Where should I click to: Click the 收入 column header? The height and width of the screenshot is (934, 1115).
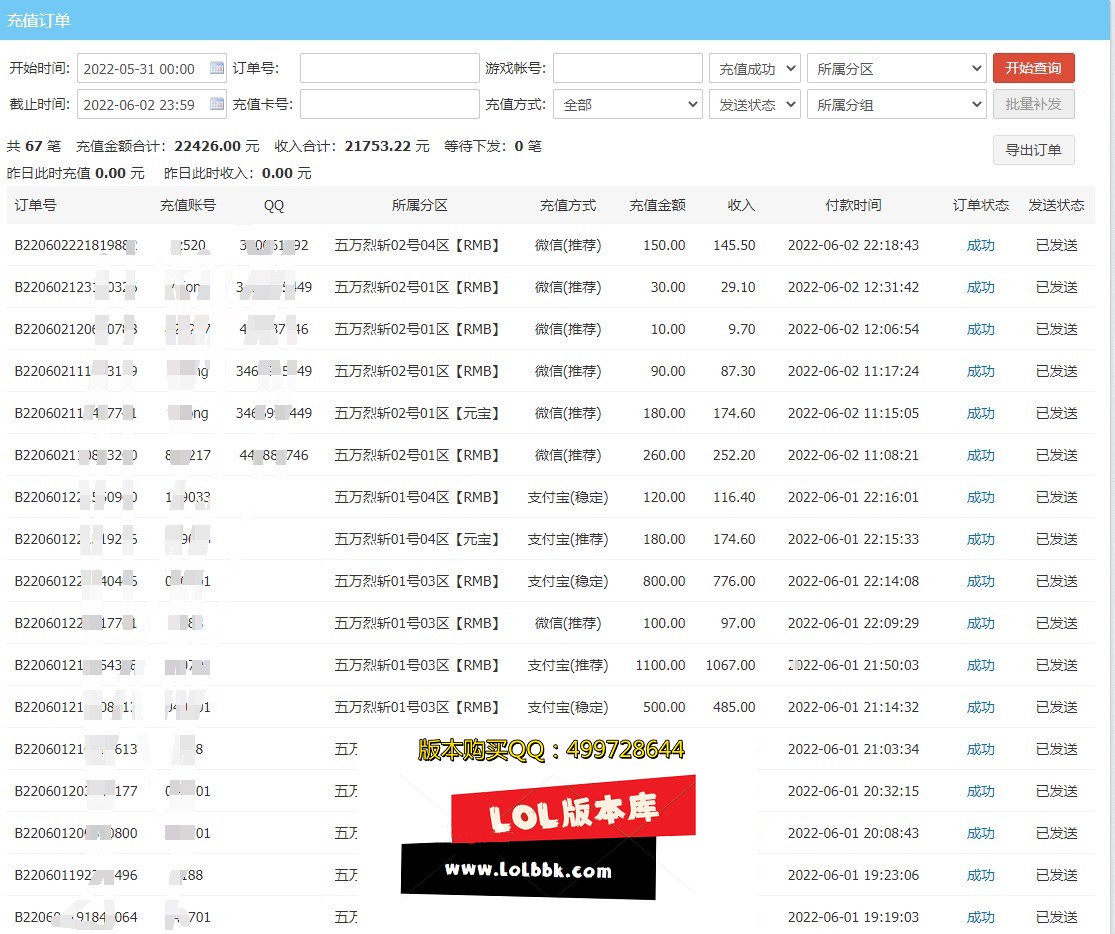pyautogui.click(x=741, y=206)
